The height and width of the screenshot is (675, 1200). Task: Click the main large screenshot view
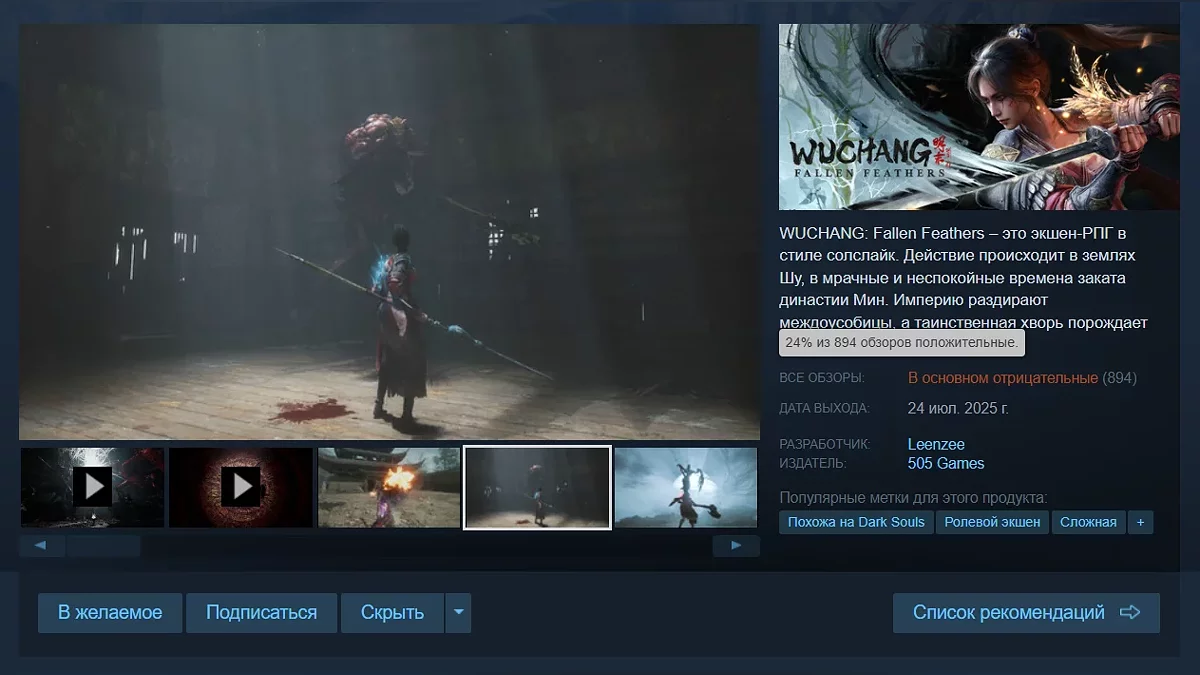point(389,232)
